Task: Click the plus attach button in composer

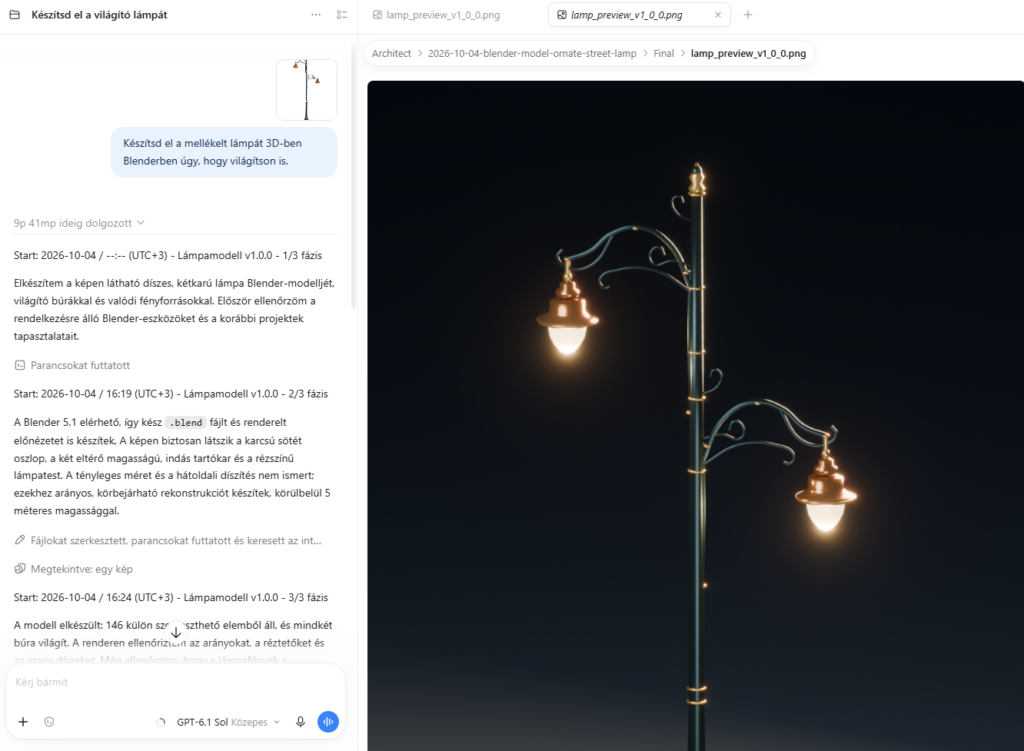Action: coord(23,722)
